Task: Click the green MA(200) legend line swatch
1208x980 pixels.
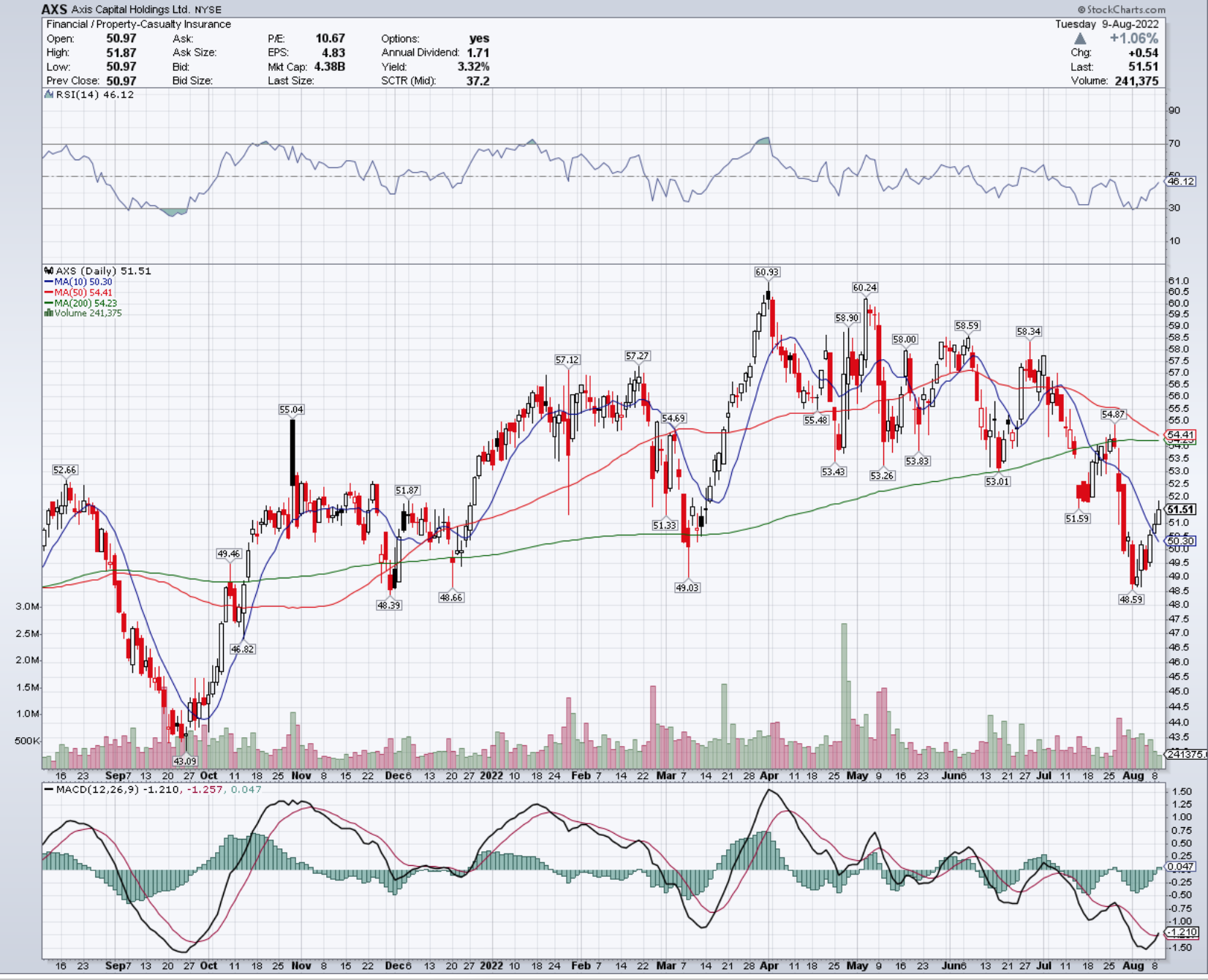Action: (48, 303)
